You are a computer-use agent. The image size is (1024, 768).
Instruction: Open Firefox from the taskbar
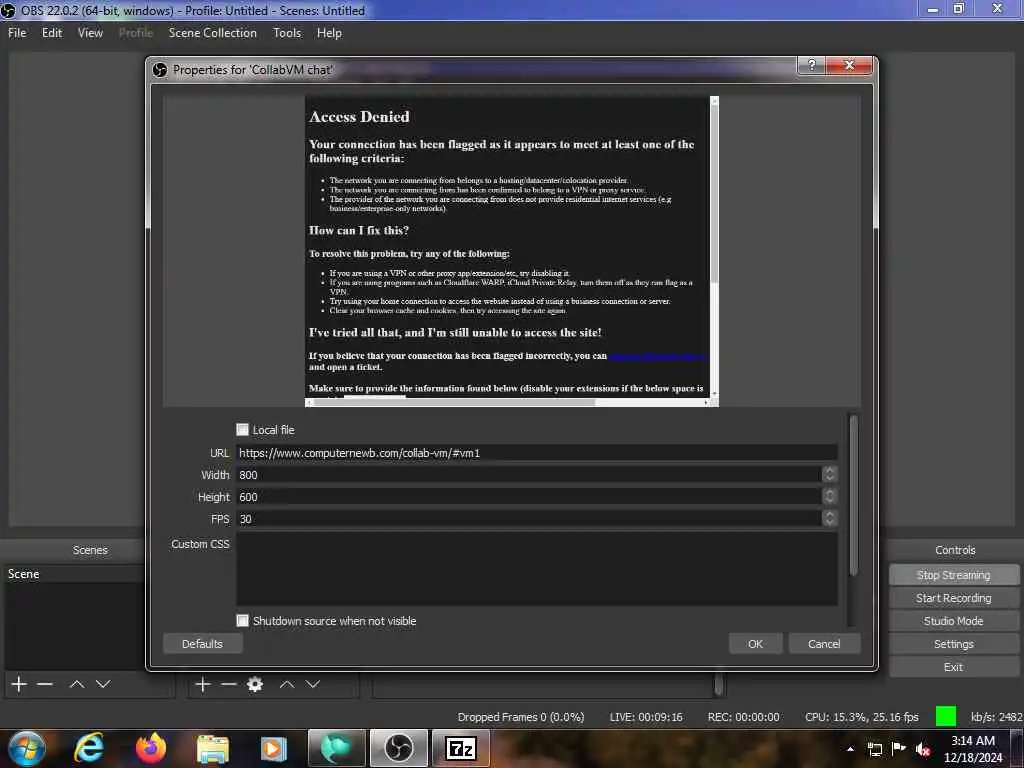(151, 748)
